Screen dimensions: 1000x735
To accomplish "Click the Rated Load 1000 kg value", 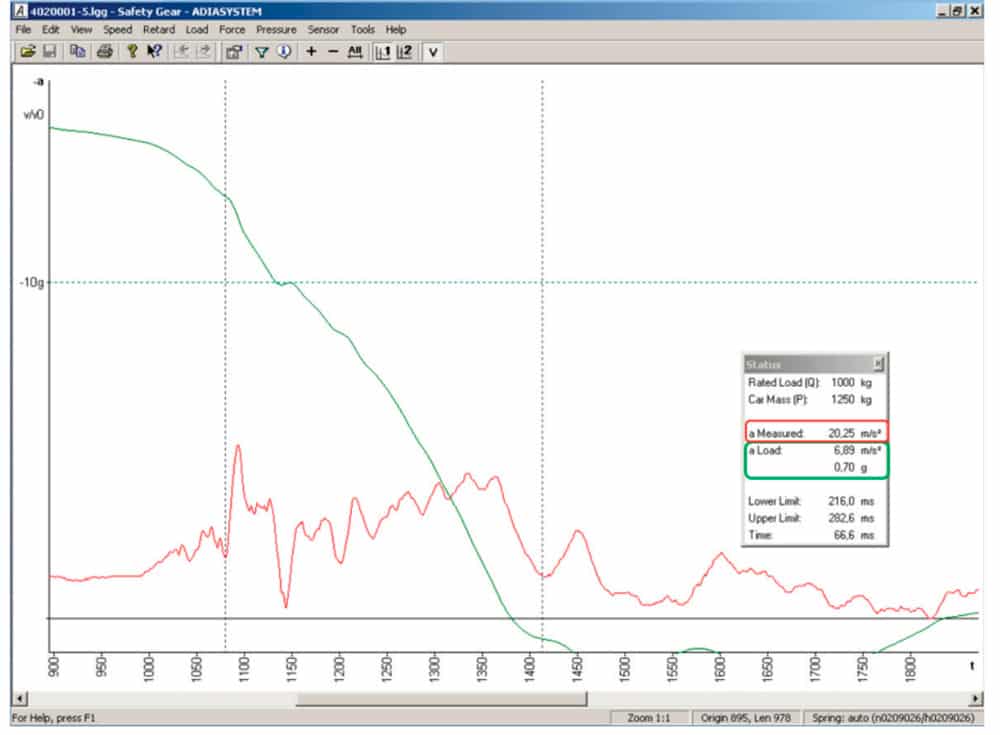I will [x=851, y=382].
